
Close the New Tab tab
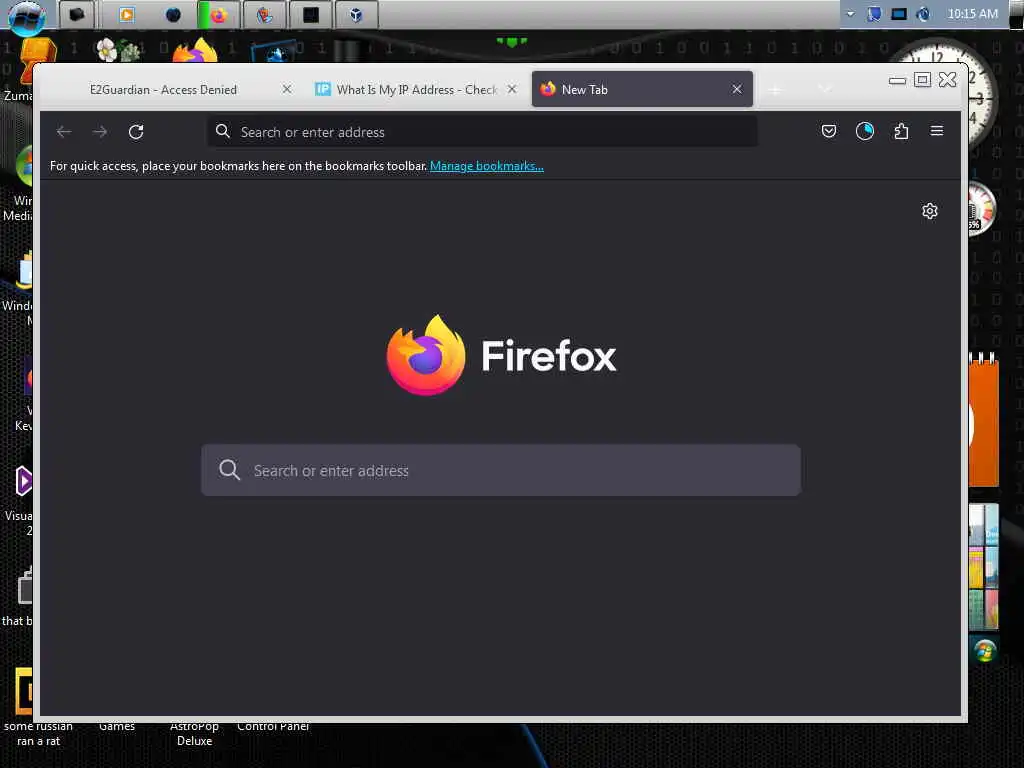pos(737,89)
